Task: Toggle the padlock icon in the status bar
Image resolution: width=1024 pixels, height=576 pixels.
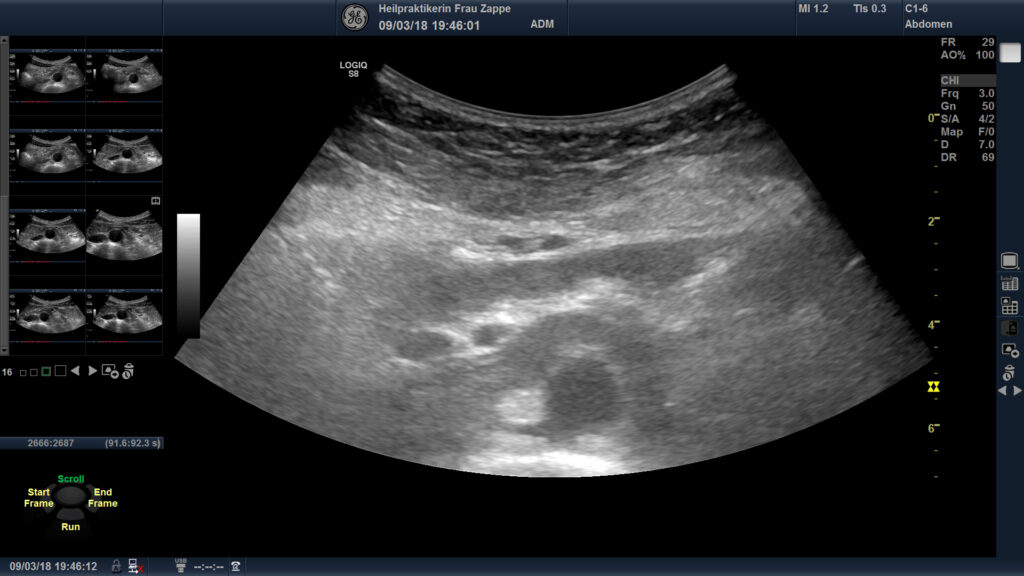Action: coord(116,566)
